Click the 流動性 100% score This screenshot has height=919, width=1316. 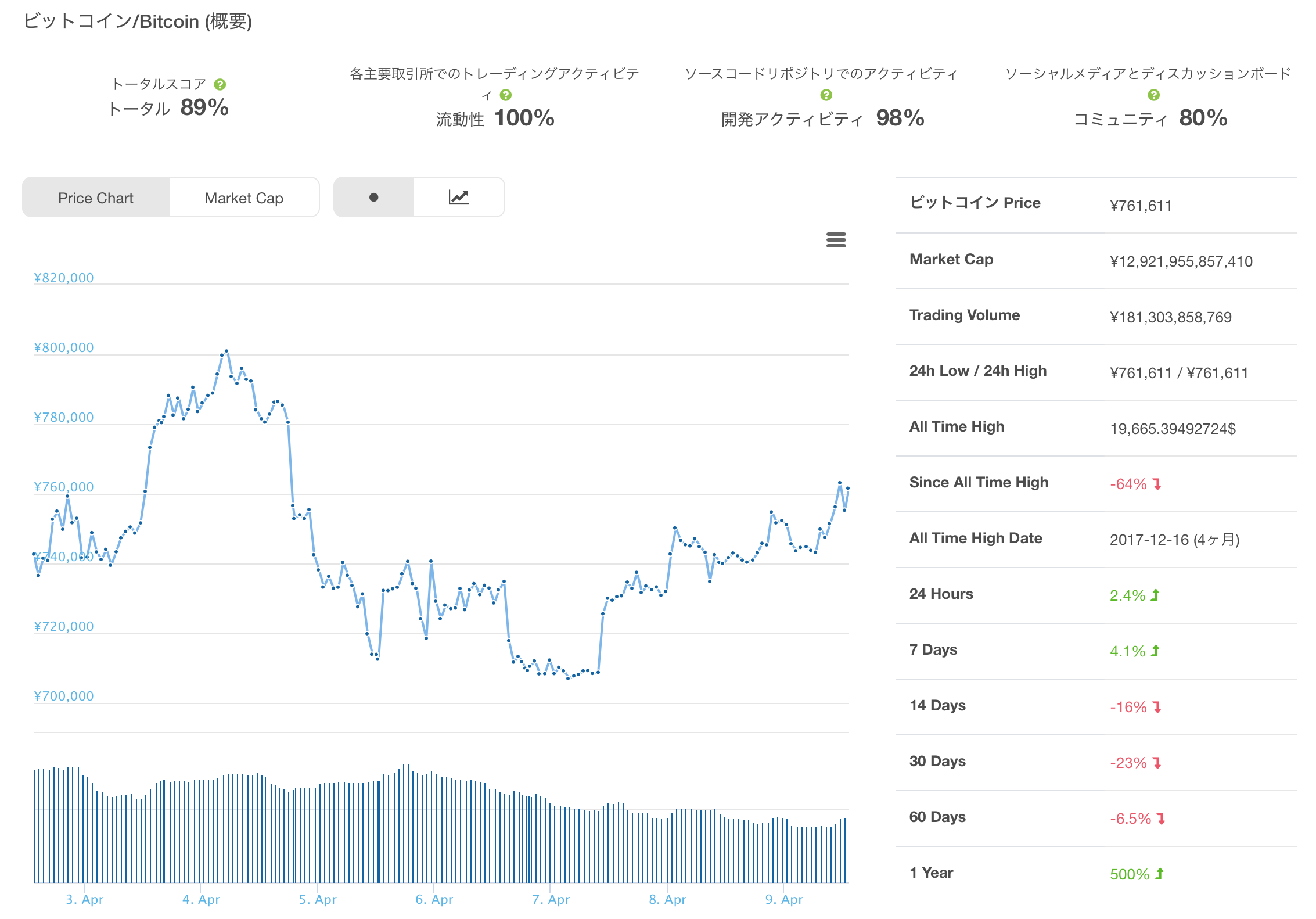click(x=495, y=119)
